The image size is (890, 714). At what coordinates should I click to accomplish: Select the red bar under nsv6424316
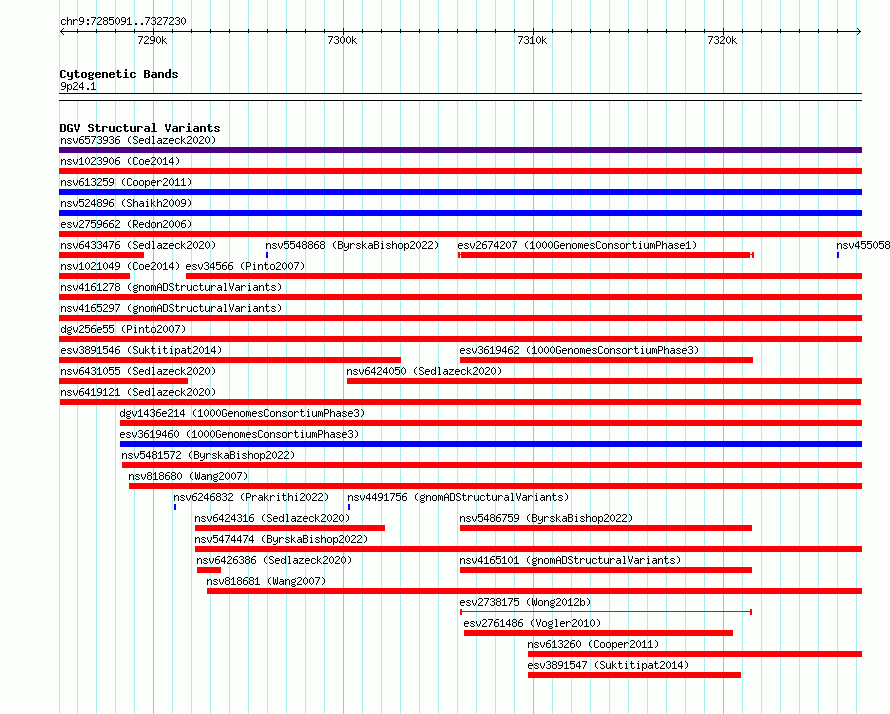point(289,528)
